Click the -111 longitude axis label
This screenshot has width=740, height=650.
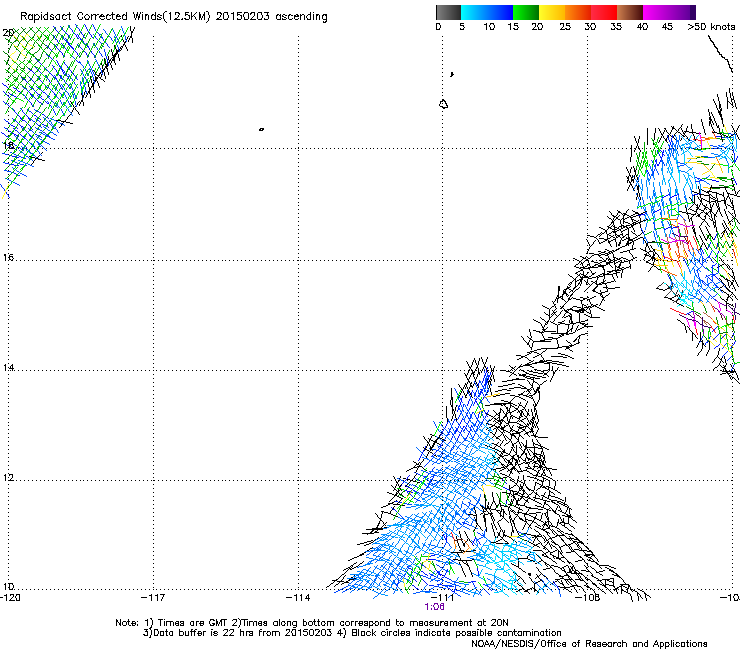pos(443,598)
